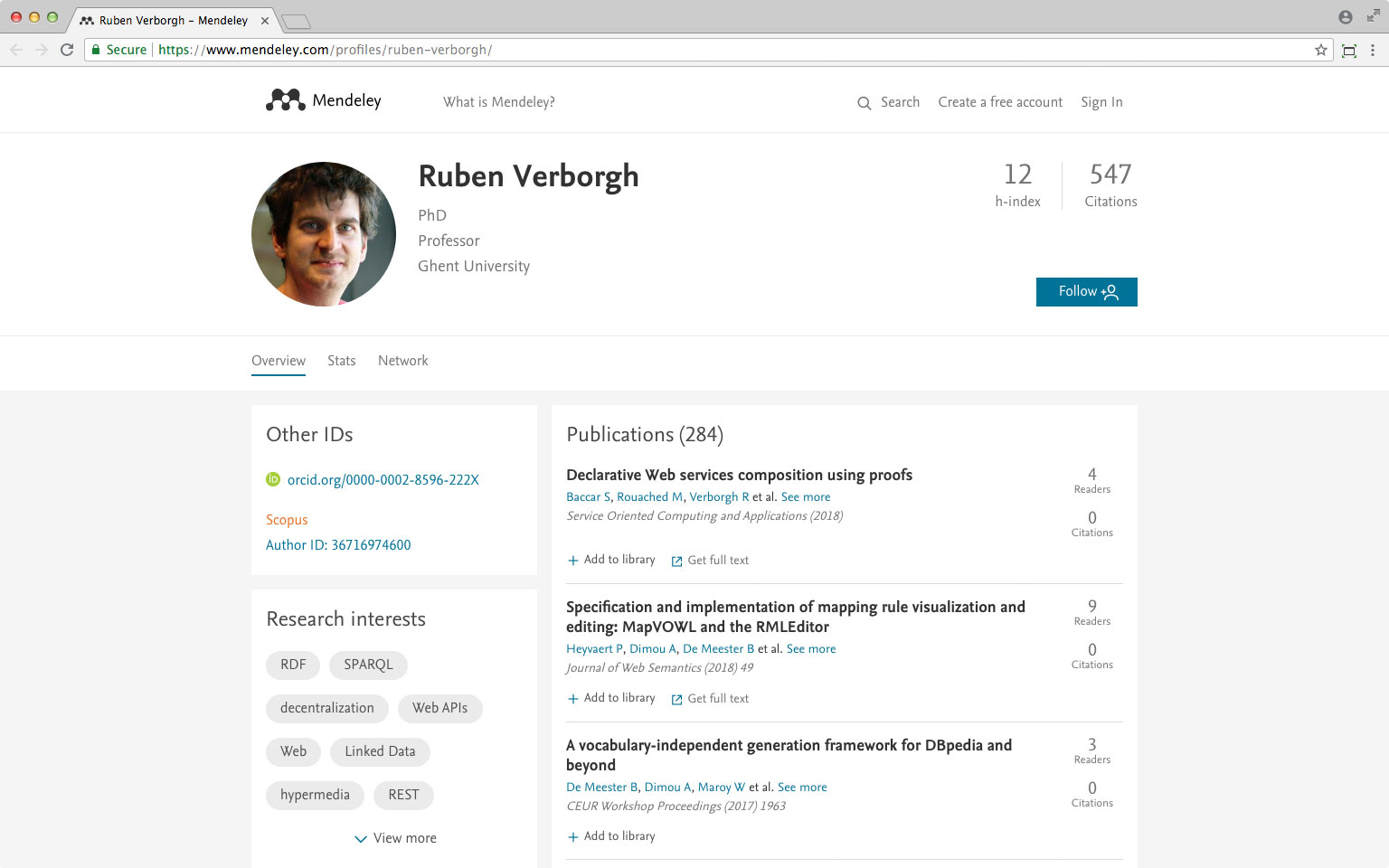The width and height of the screenshot is (1389, 868).
Task: Follow Ruben Verborgh
Action: [1087, 292]
